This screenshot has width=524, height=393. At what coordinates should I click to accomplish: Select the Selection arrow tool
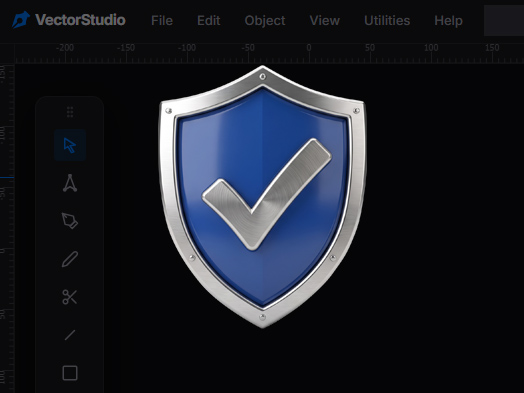point(70,145)
